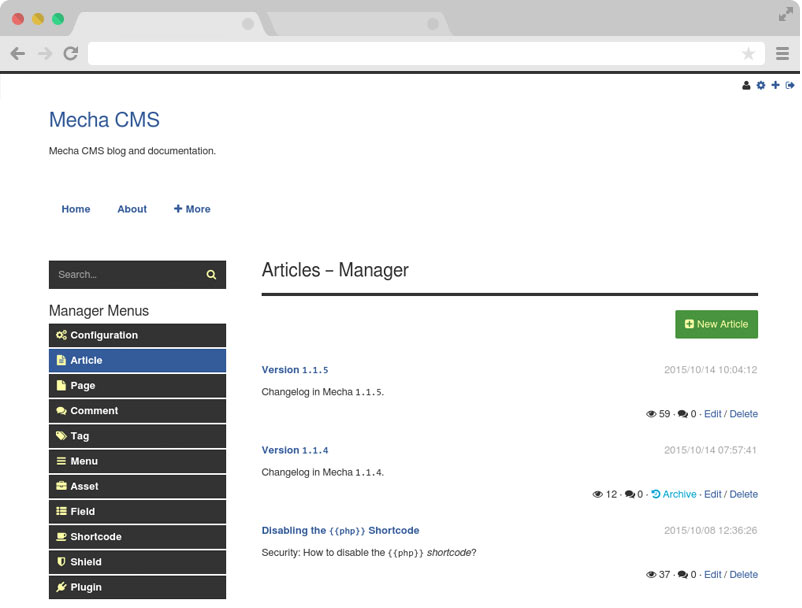Edit the Disabling Shortcode article
This screenshot has width=802, height=608.
coord(712,574)
